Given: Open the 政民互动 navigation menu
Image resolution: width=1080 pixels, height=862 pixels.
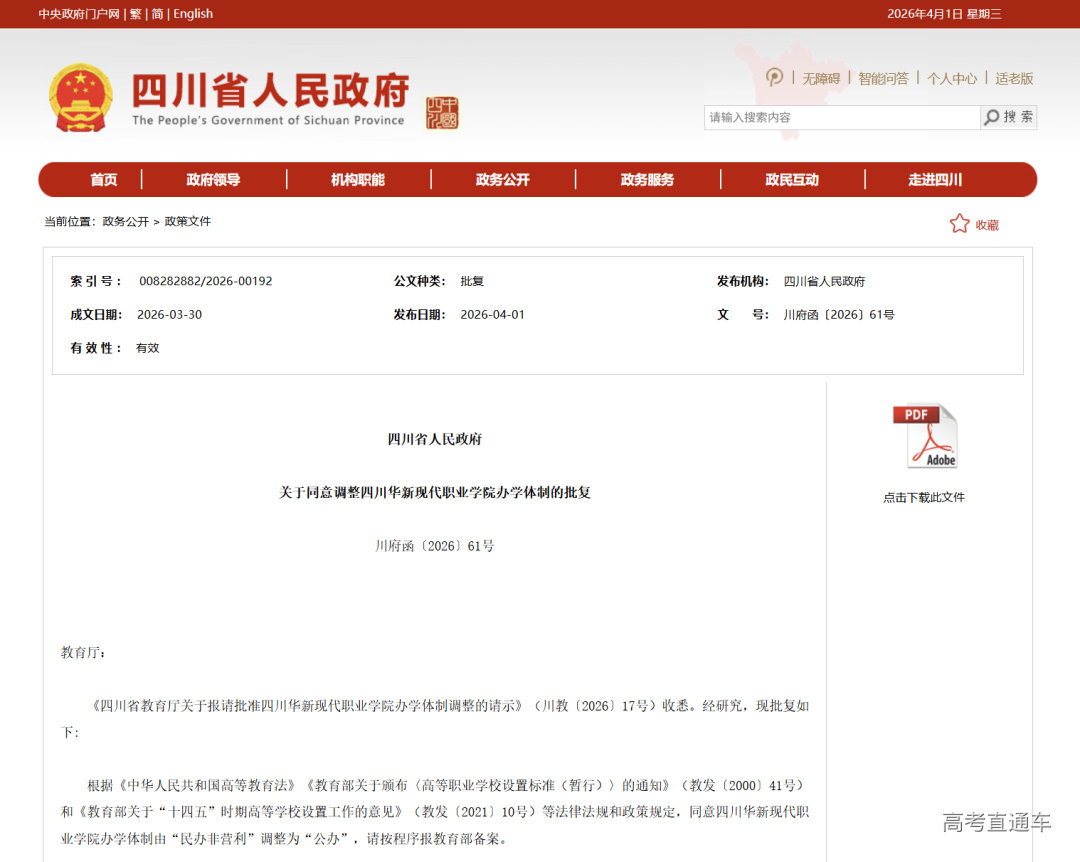Looking at the screenshot, I should click(792, 180).
